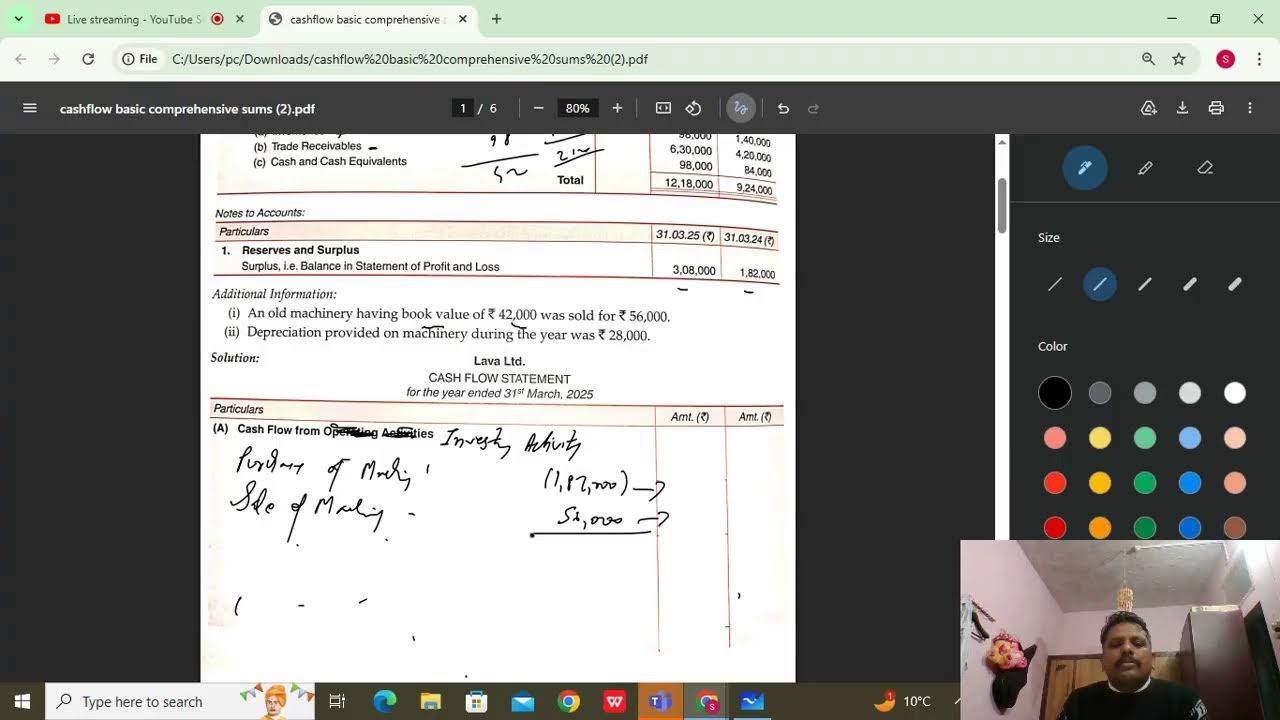This screenshot has height=720, width=1280.
Task: Pick the light blue color swatch
Action: coord(1190,438)
